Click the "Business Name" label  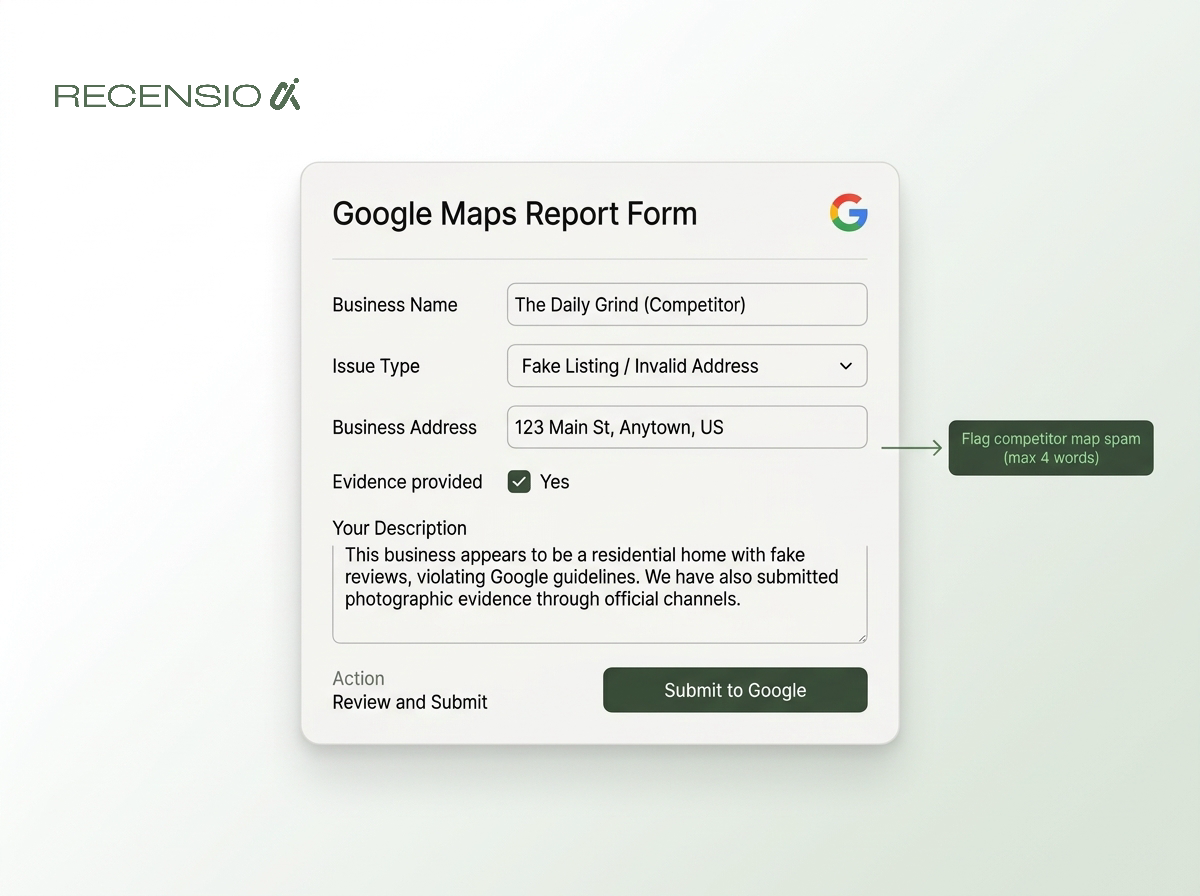(395, 305)
